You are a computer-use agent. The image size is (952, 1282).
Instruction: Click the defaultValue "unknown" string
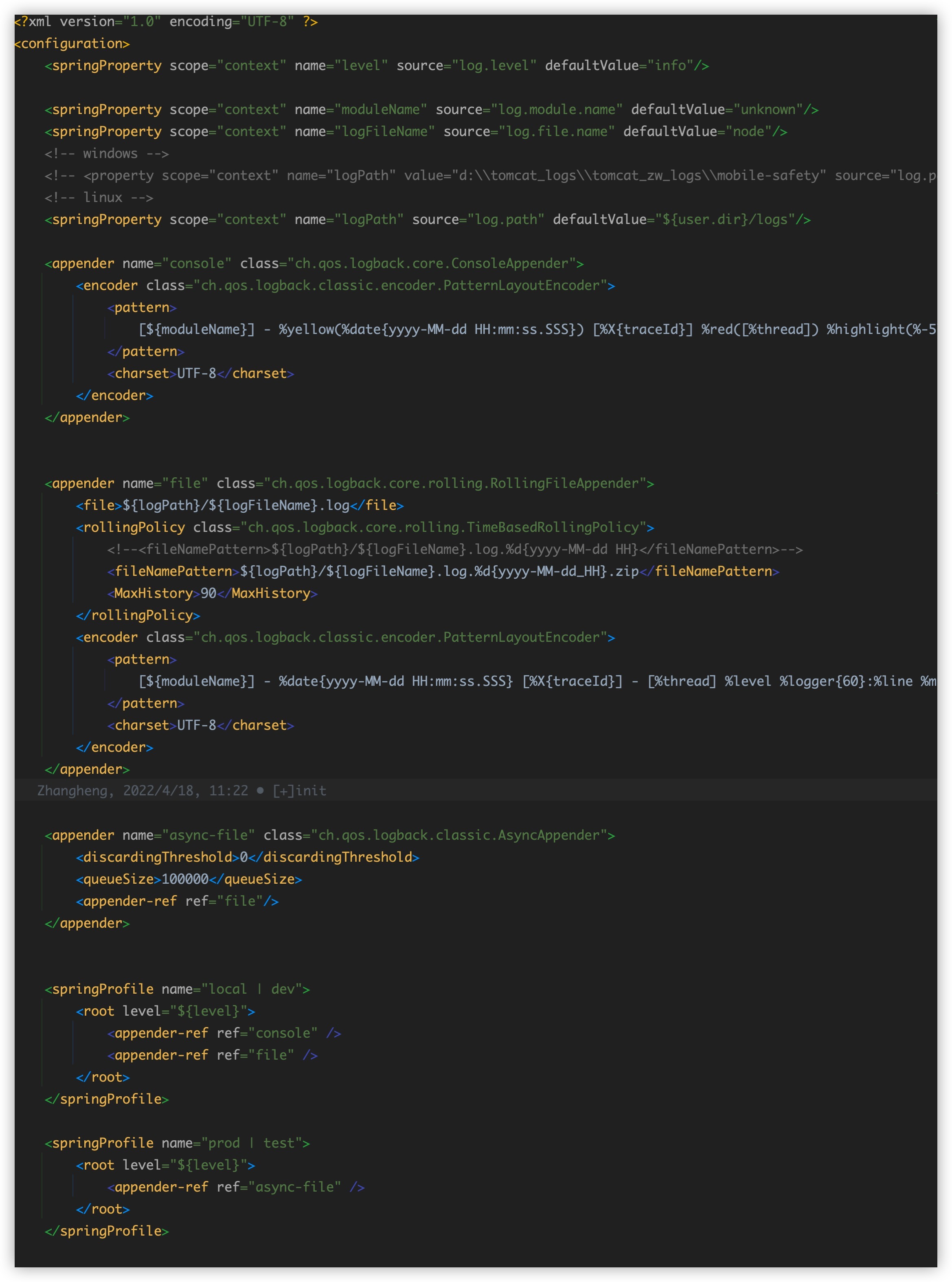coord(768,110)
